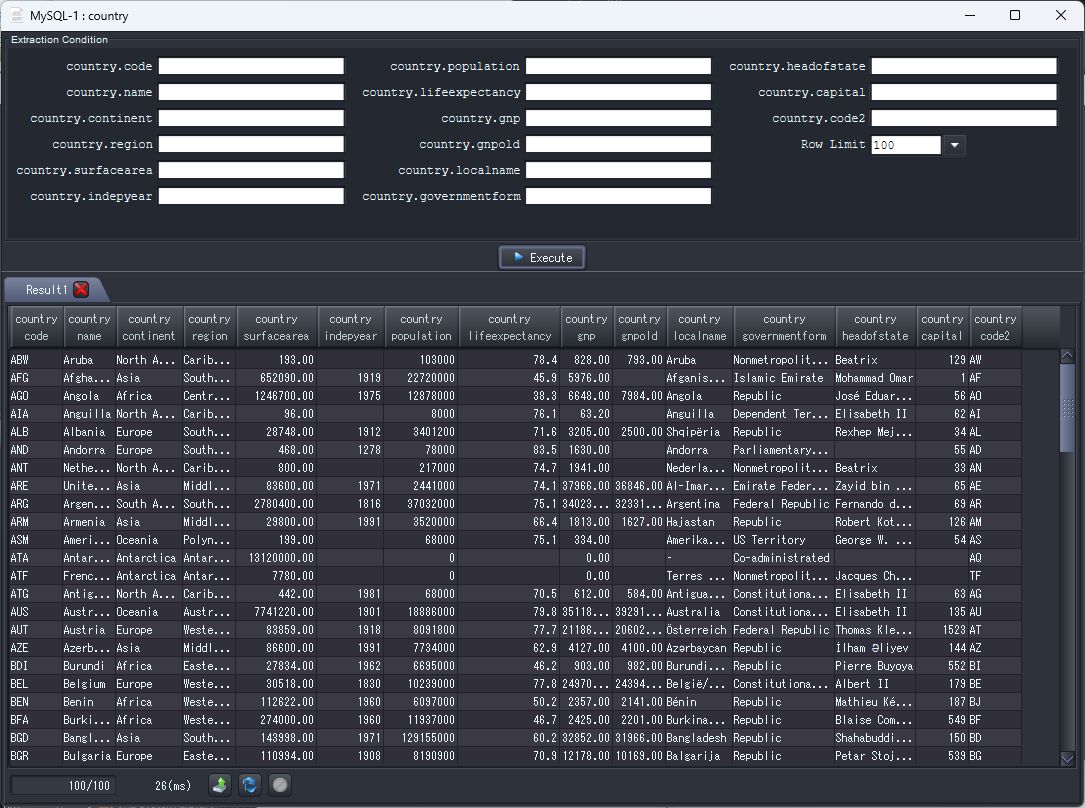Viewport: 1085px width, 808px height.
Task: Click the Row Limit combo box value 100
Action: pos(906,145)
